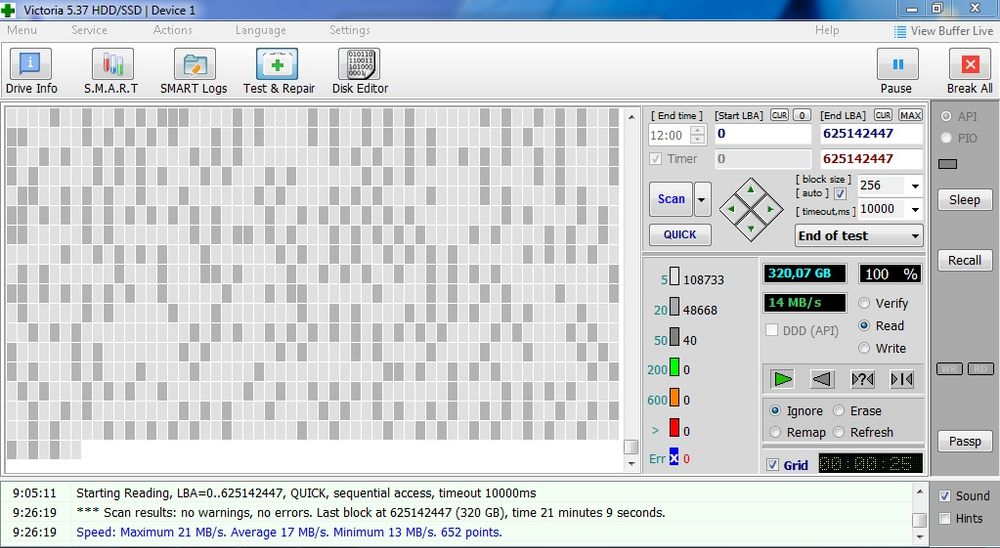1000x548 pixels.
Task: Click the red slow-block color swatch
Action: [x=674, y=429]
